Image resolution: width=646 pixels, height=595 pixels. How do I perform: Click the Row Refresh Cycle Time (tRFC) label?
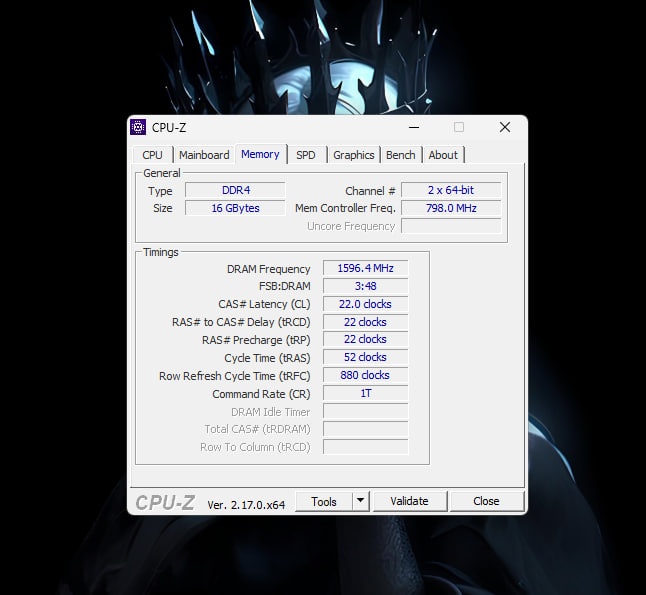(x=234, y=376)
